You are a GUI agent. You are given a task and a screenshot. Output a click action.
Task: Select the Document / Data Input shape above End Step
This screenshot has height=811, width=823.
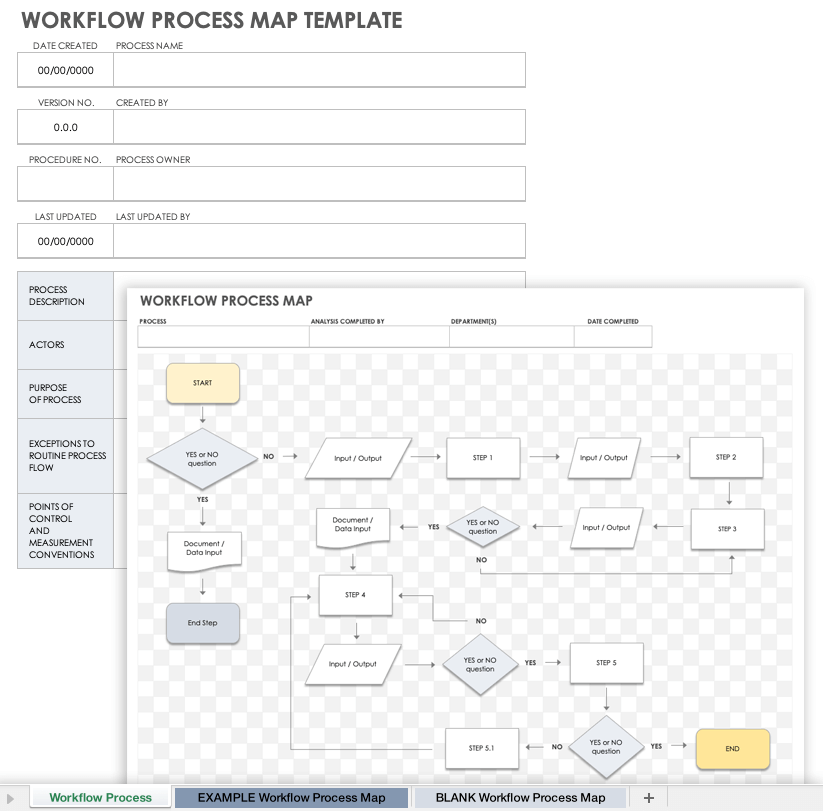pos(204,552)
